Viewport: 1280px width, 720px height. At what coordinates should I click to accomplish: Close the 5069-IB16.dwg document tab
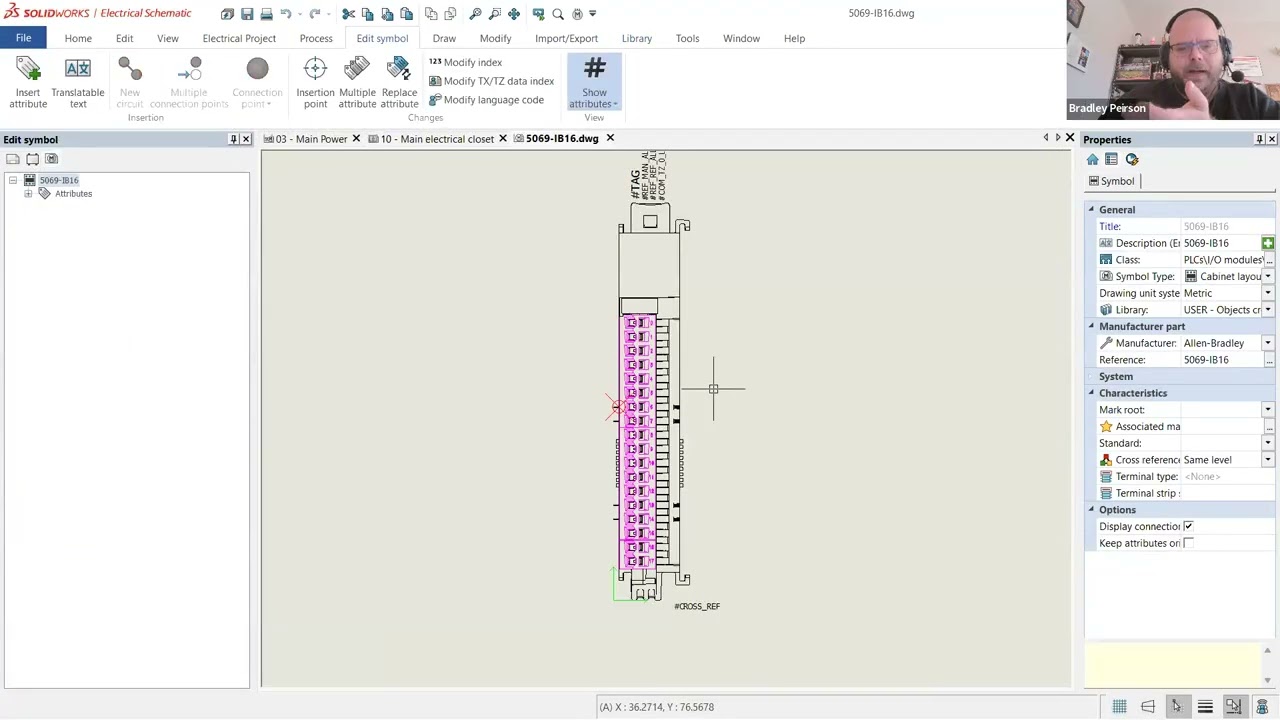pyautogui.click(x=610, y=139)
